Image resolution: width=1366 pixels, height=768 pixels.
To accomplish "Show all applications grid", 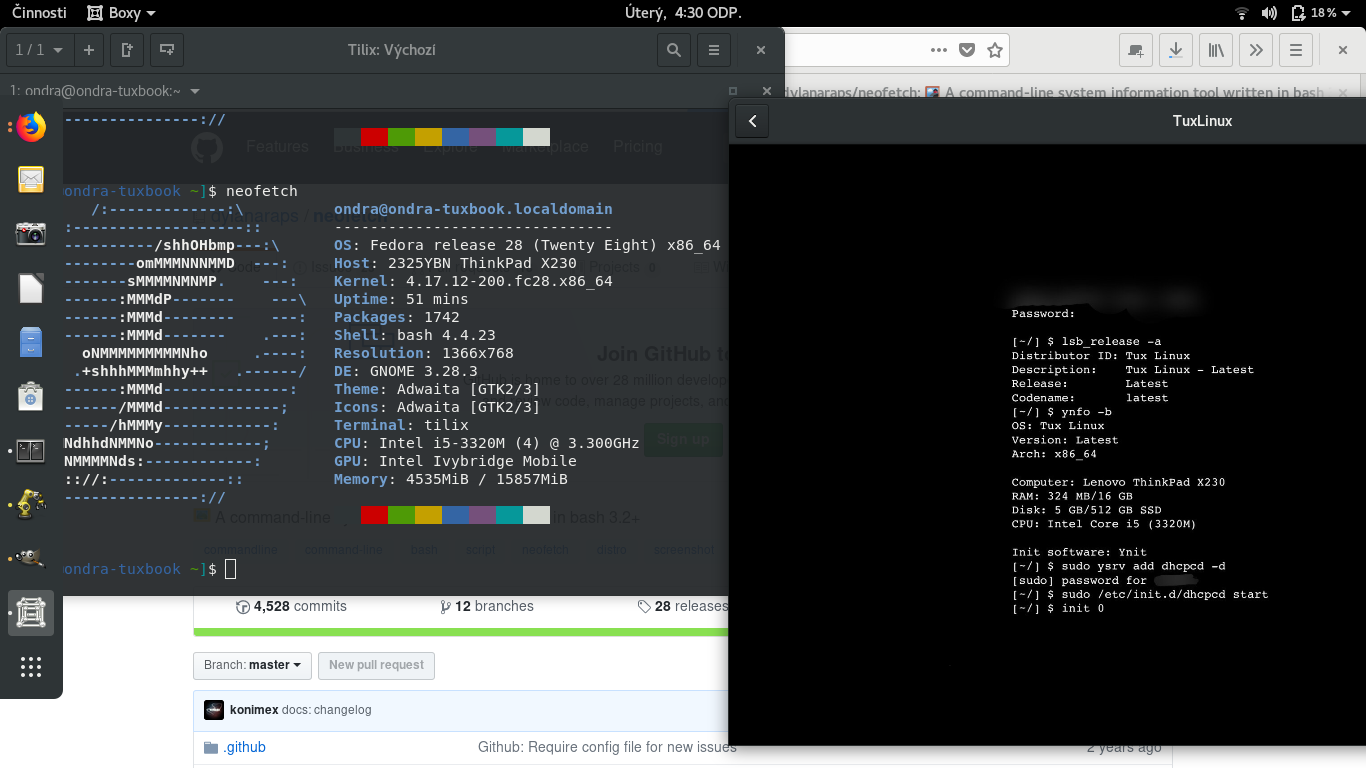I will click(31, 667).
